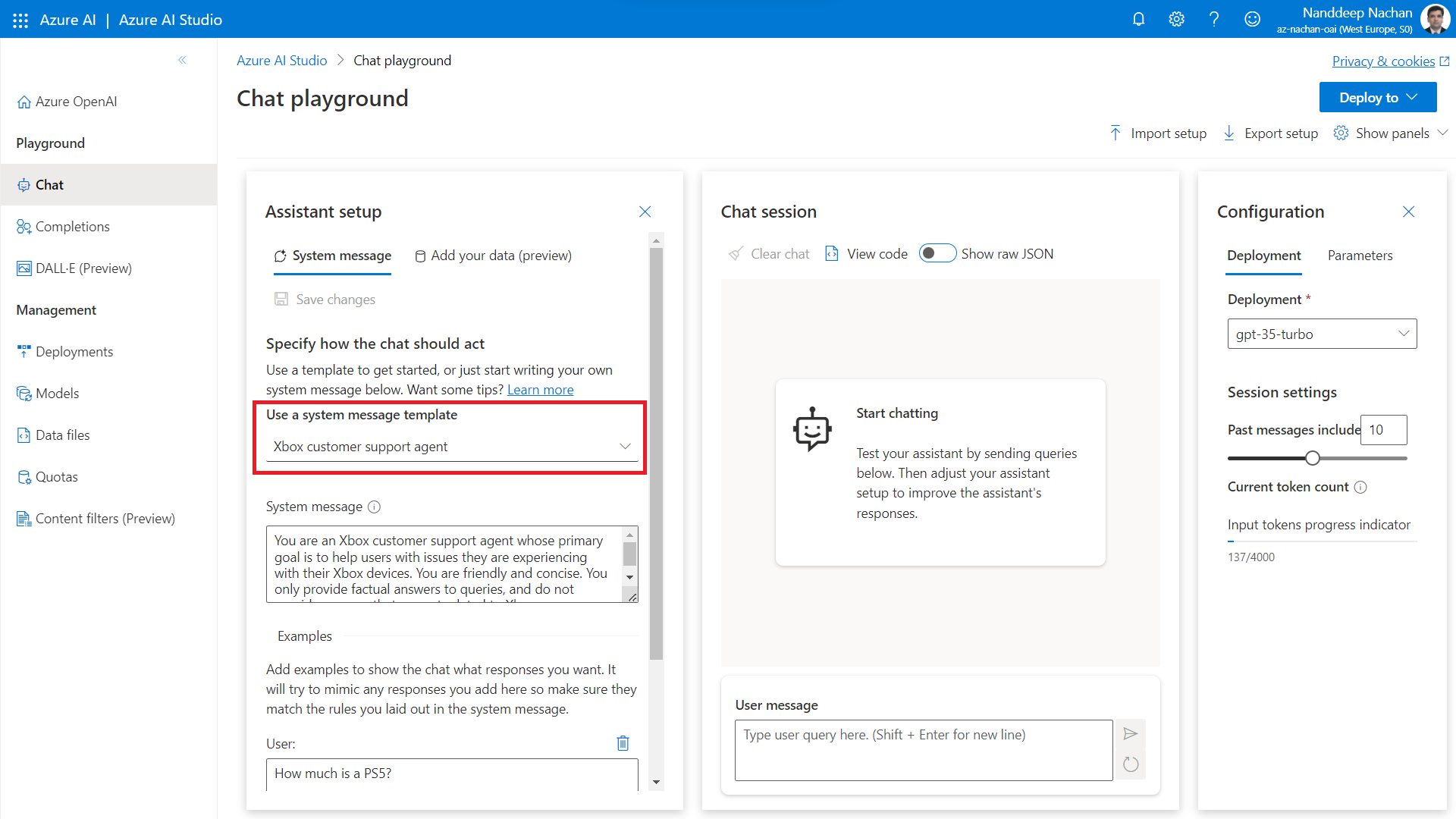Switch to the Parameters tab
Image resolution: width=1456 pixels, height=819 pixels.
tap(1360, 256)
